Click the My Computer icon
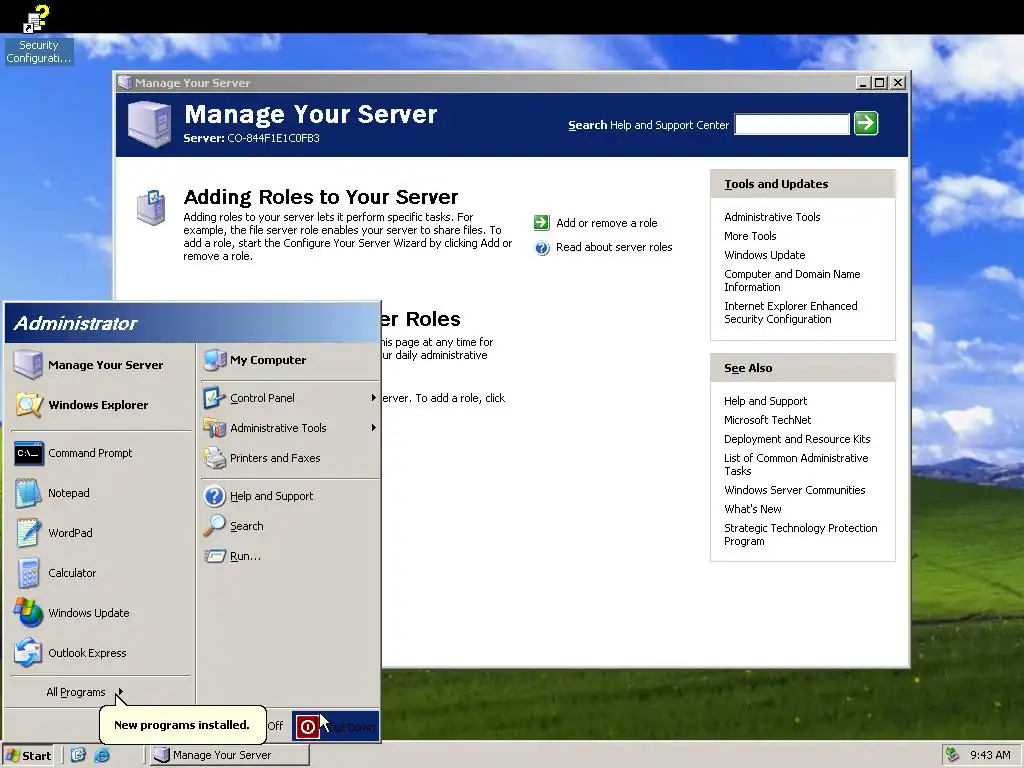1024x768 pixels. coord(214,360)
